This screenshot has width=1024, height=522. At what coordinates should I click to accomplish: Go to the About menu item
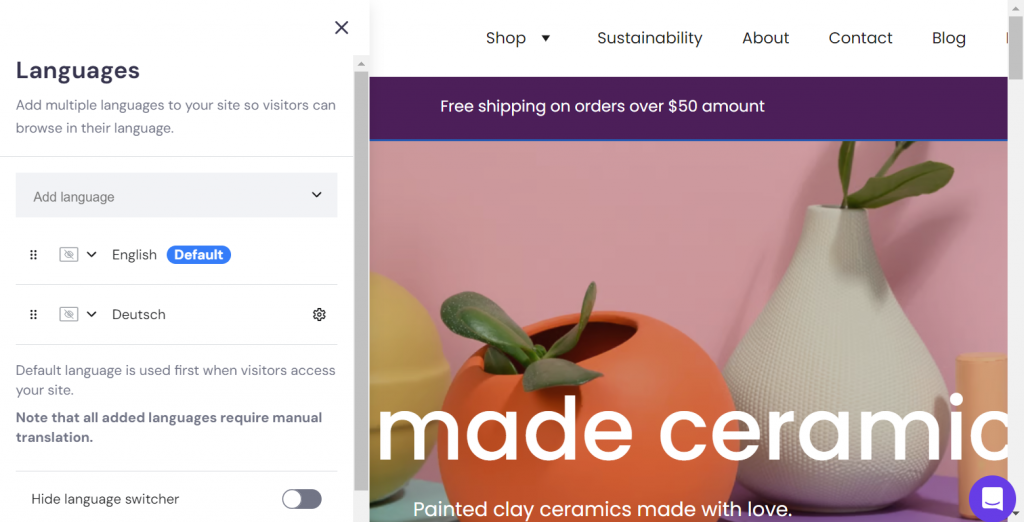tap(765, 38)
